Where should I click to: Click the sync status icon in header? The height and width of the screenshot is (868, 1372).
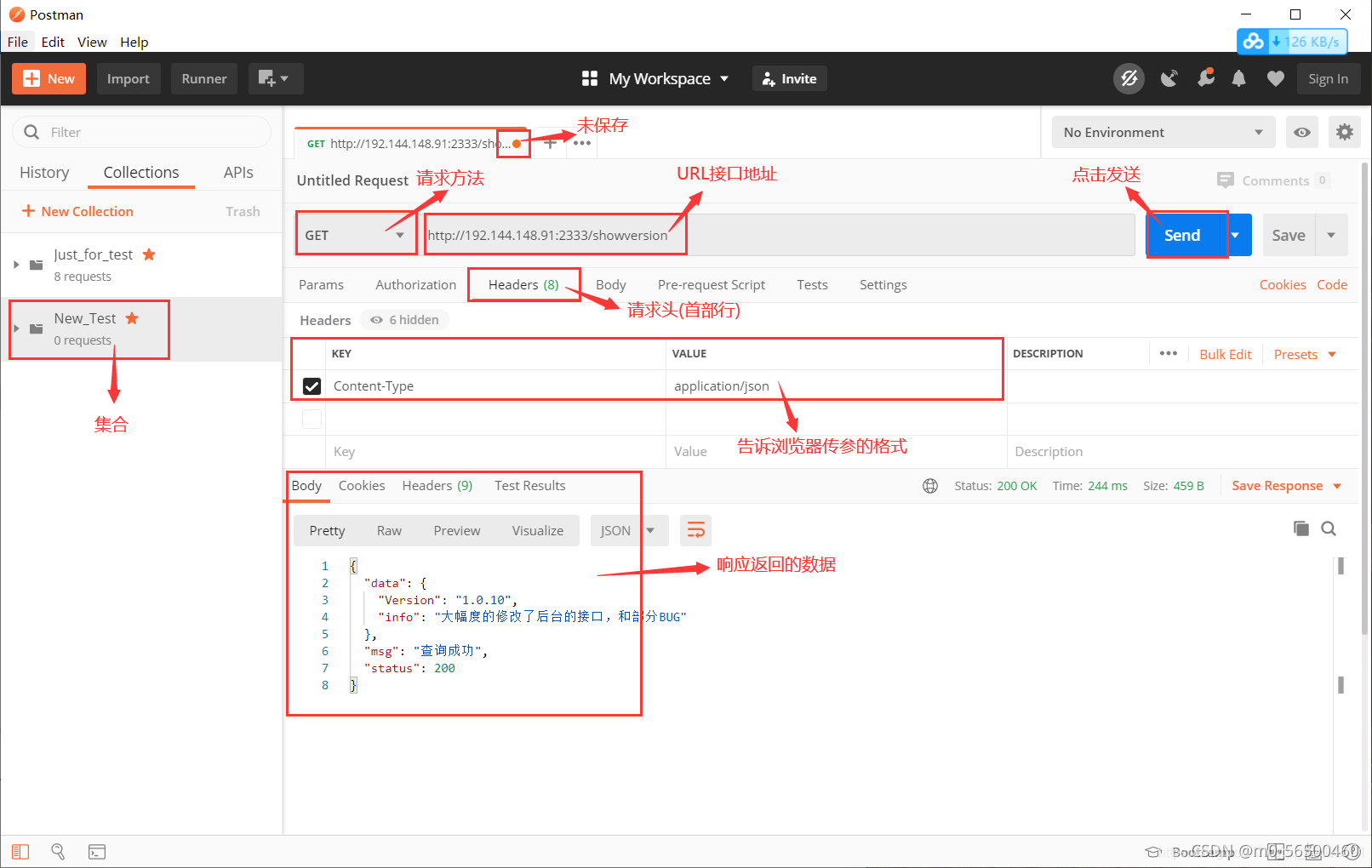coord(1129,78)
